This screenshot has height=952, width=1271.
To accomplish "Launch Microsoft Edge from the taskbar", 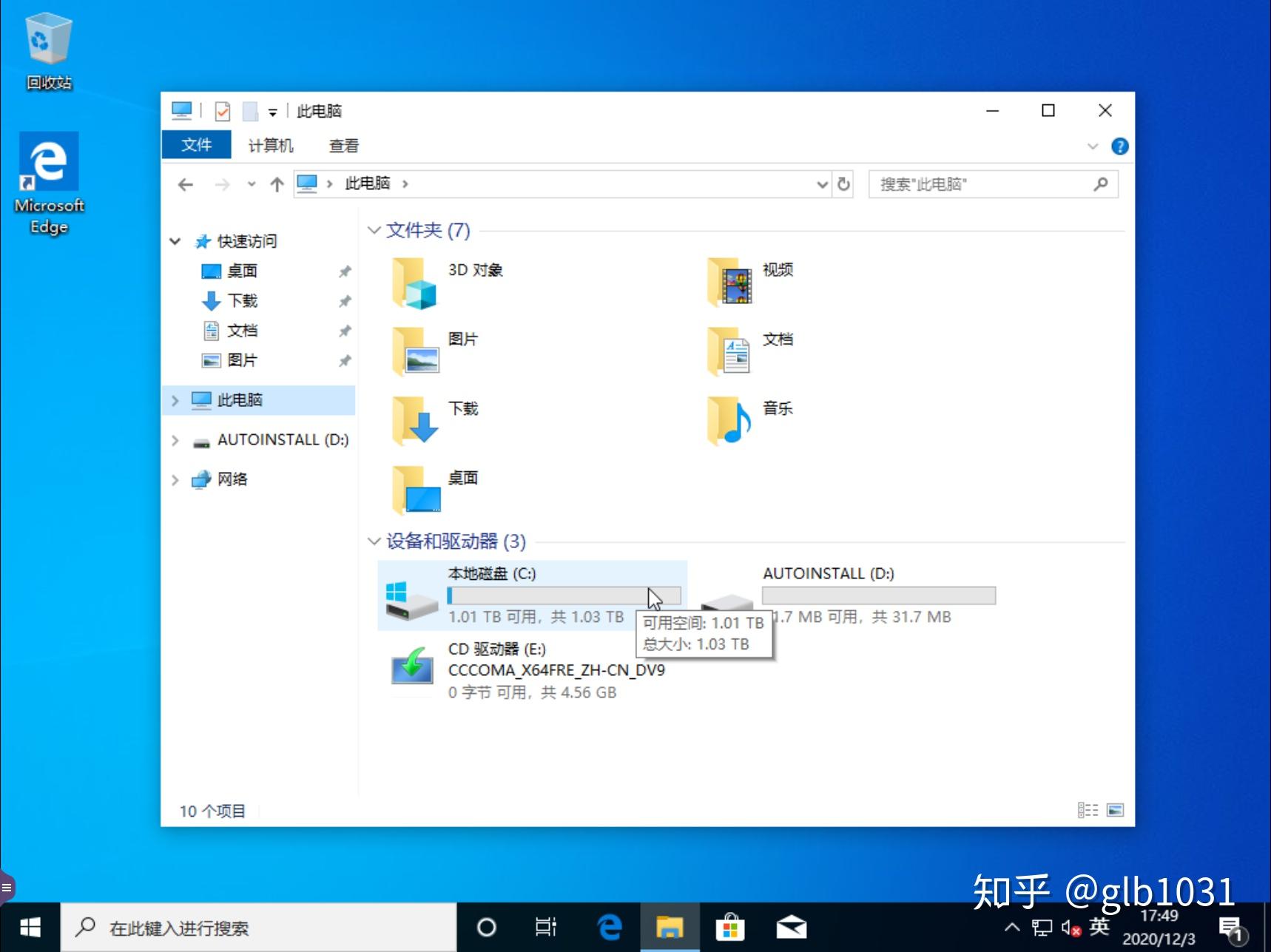I will click(x=609, y=927).
